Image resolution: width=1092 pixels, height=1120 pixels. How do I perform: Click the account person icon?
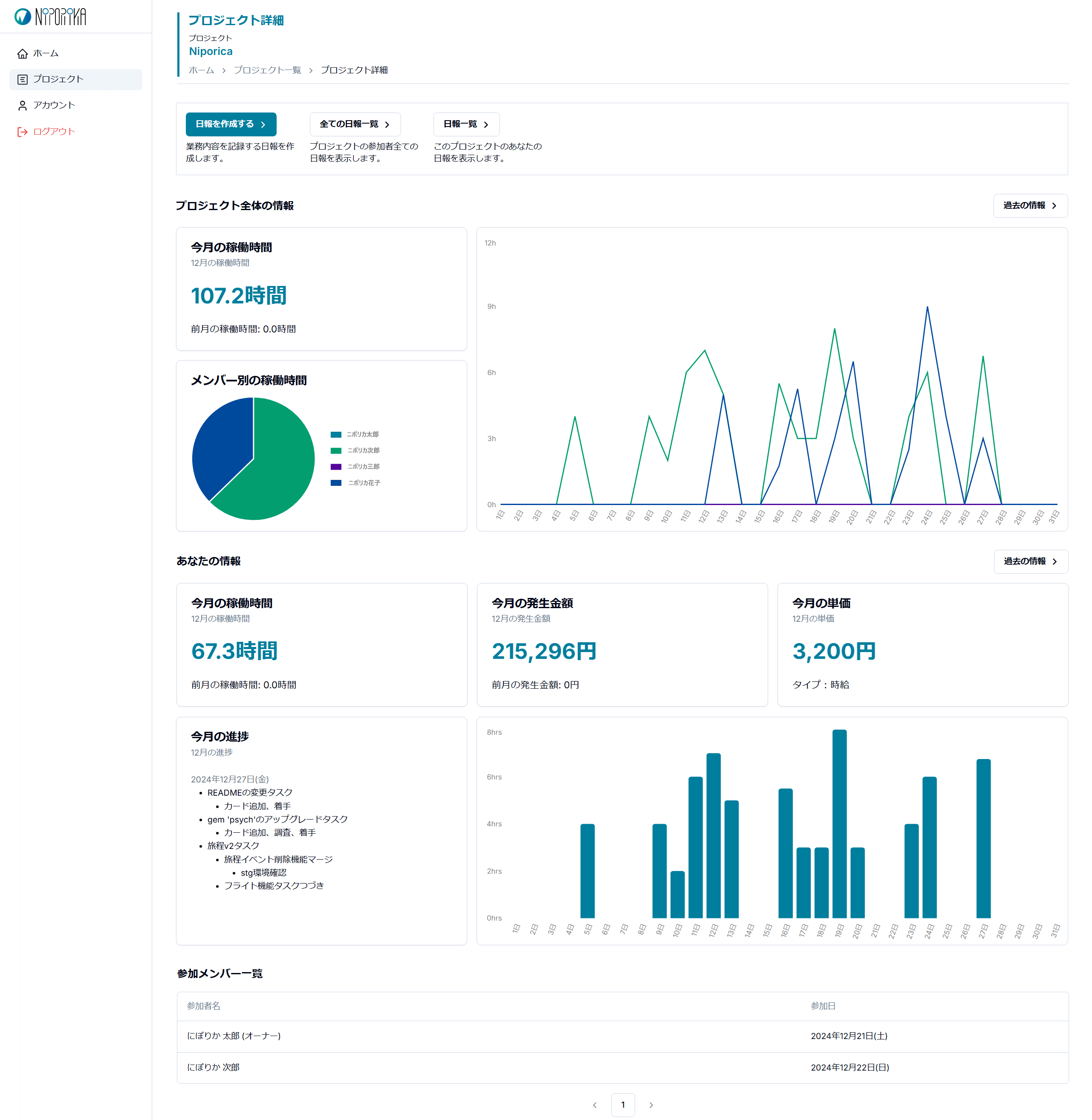pos(22,106)
